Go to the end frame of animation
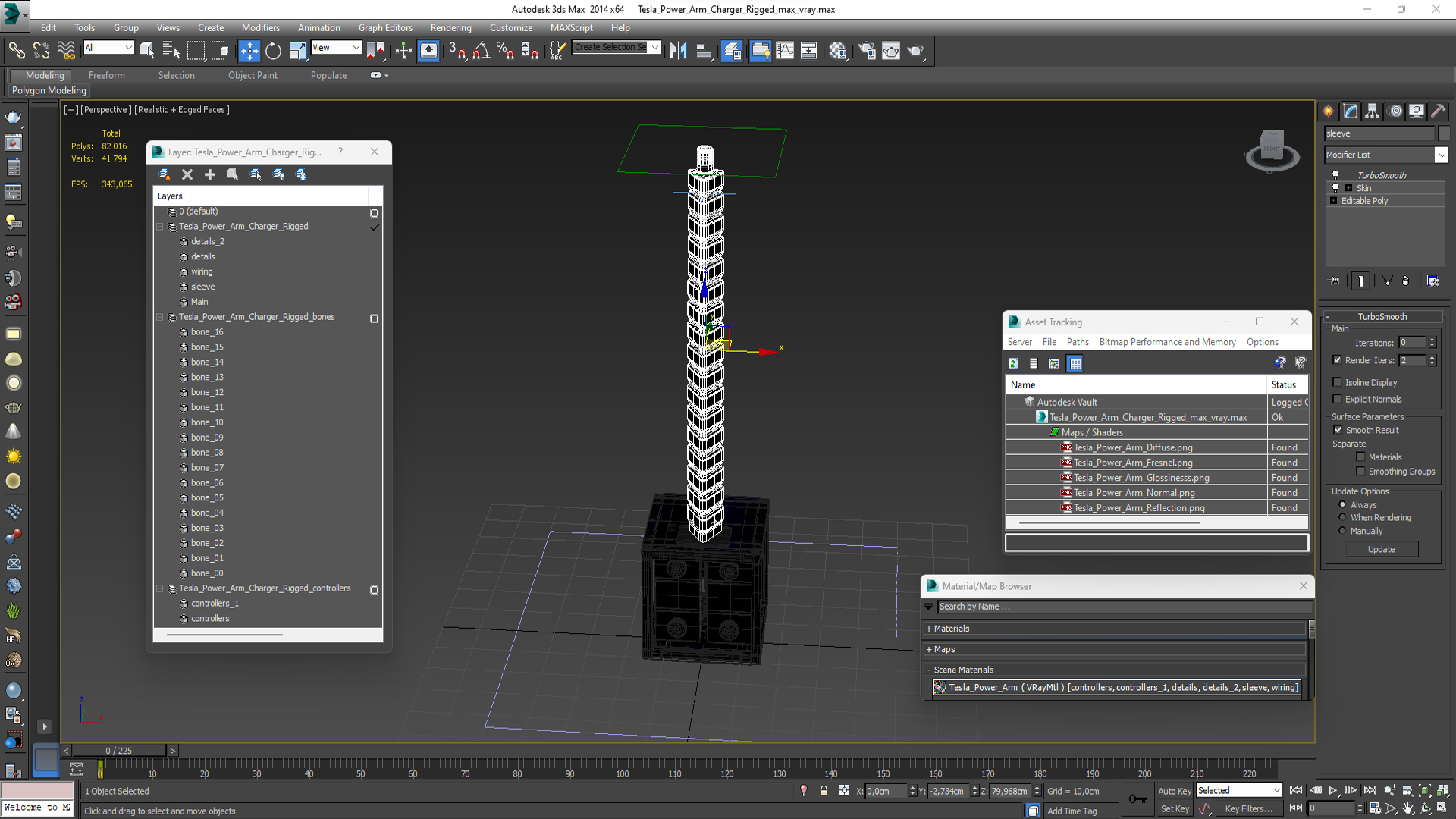This screenshot has height=819, width=1456. (1370, 790)
